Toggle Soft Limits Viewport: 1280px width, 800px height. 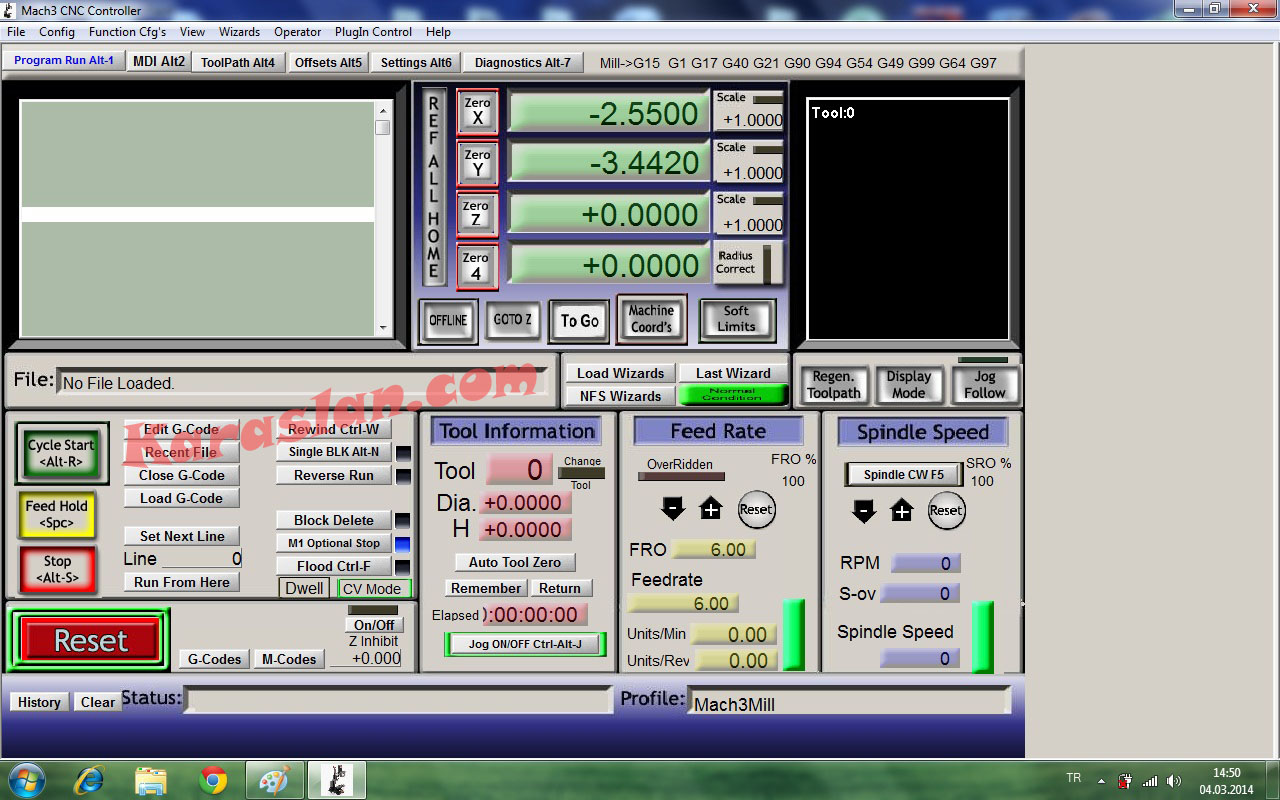coord(736,319)
